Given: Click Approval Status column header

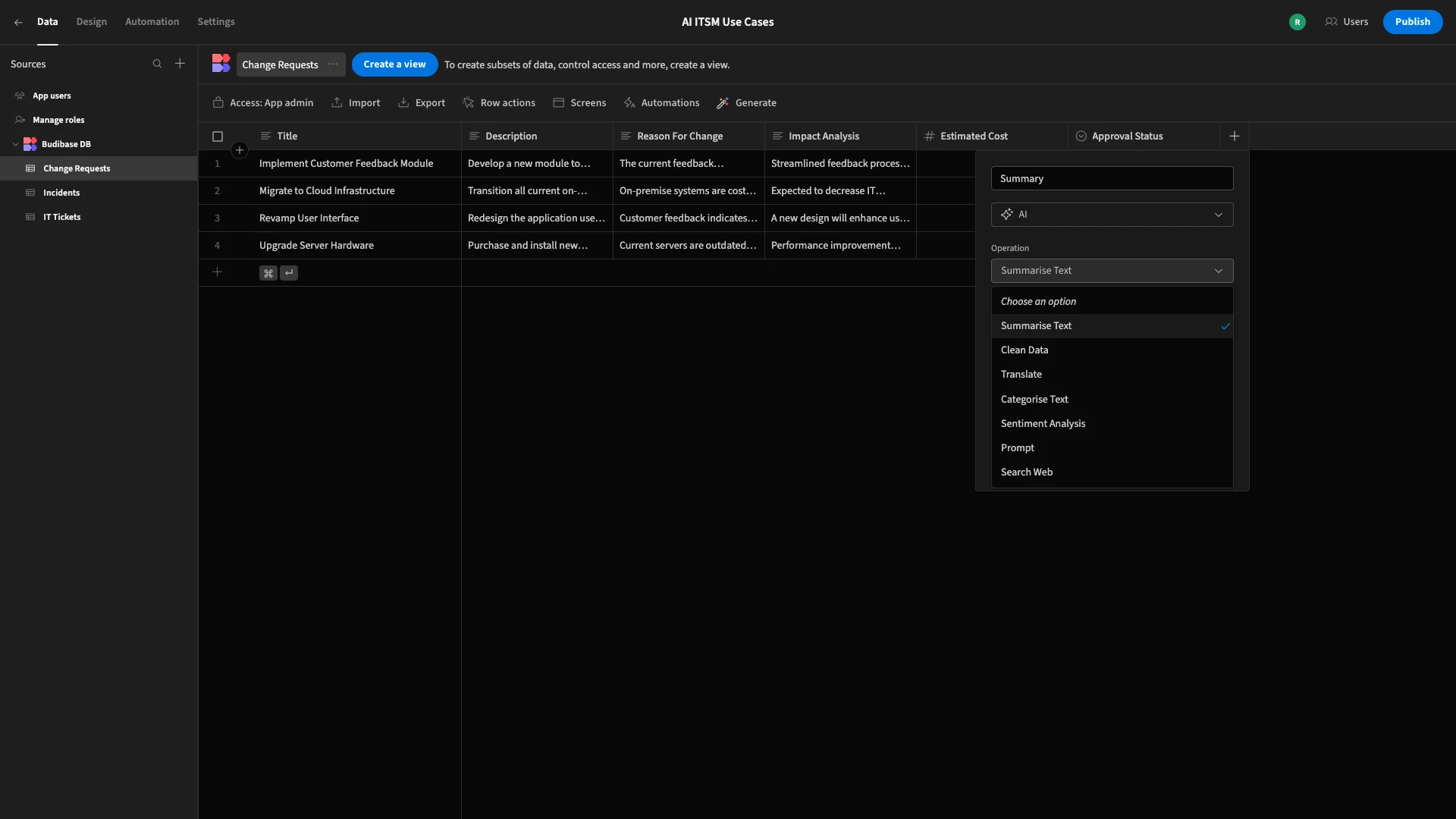Looking at the screenshot, I should (x=1144, y=136).
